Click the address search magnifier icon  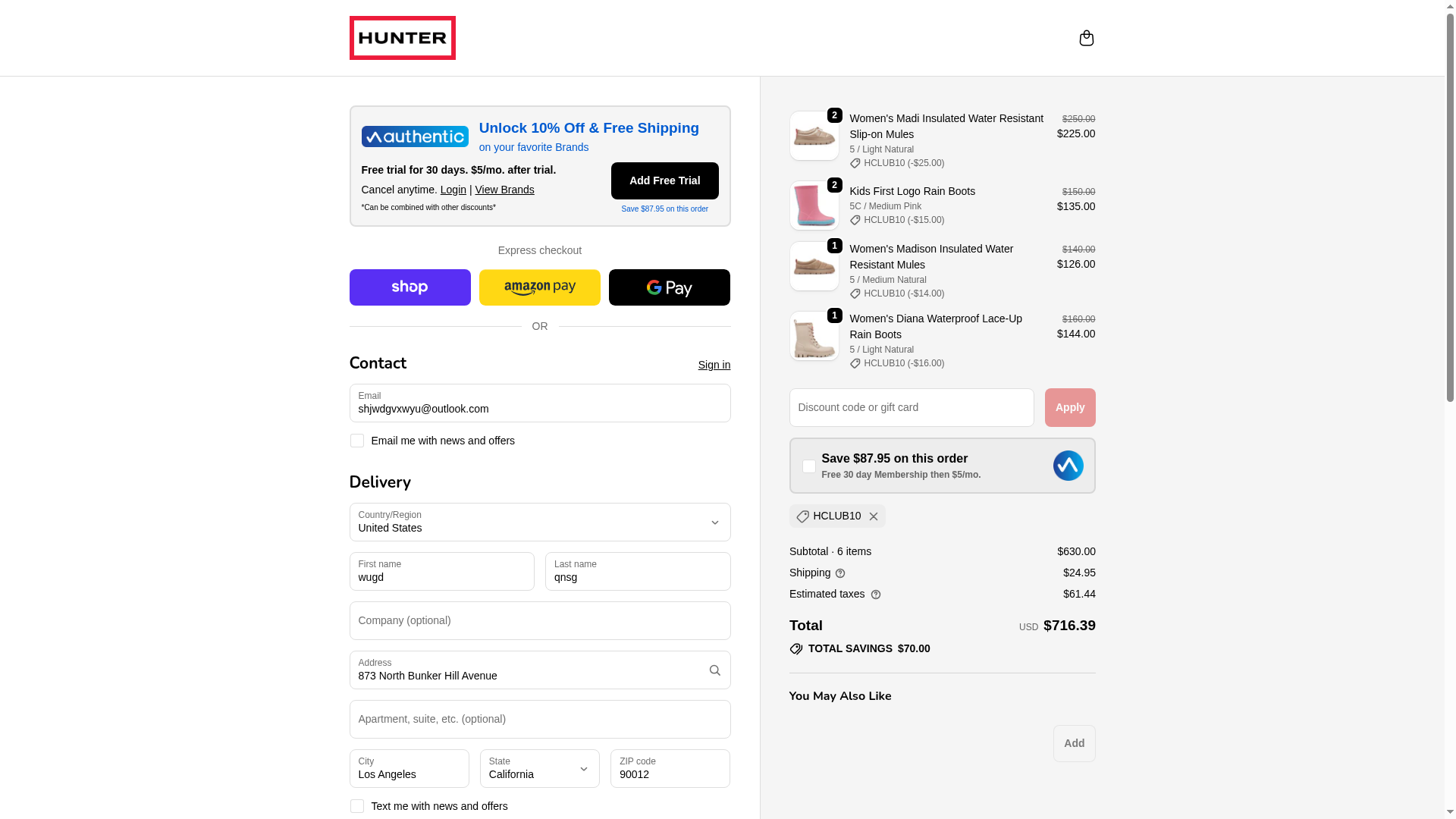coord(714,670)
